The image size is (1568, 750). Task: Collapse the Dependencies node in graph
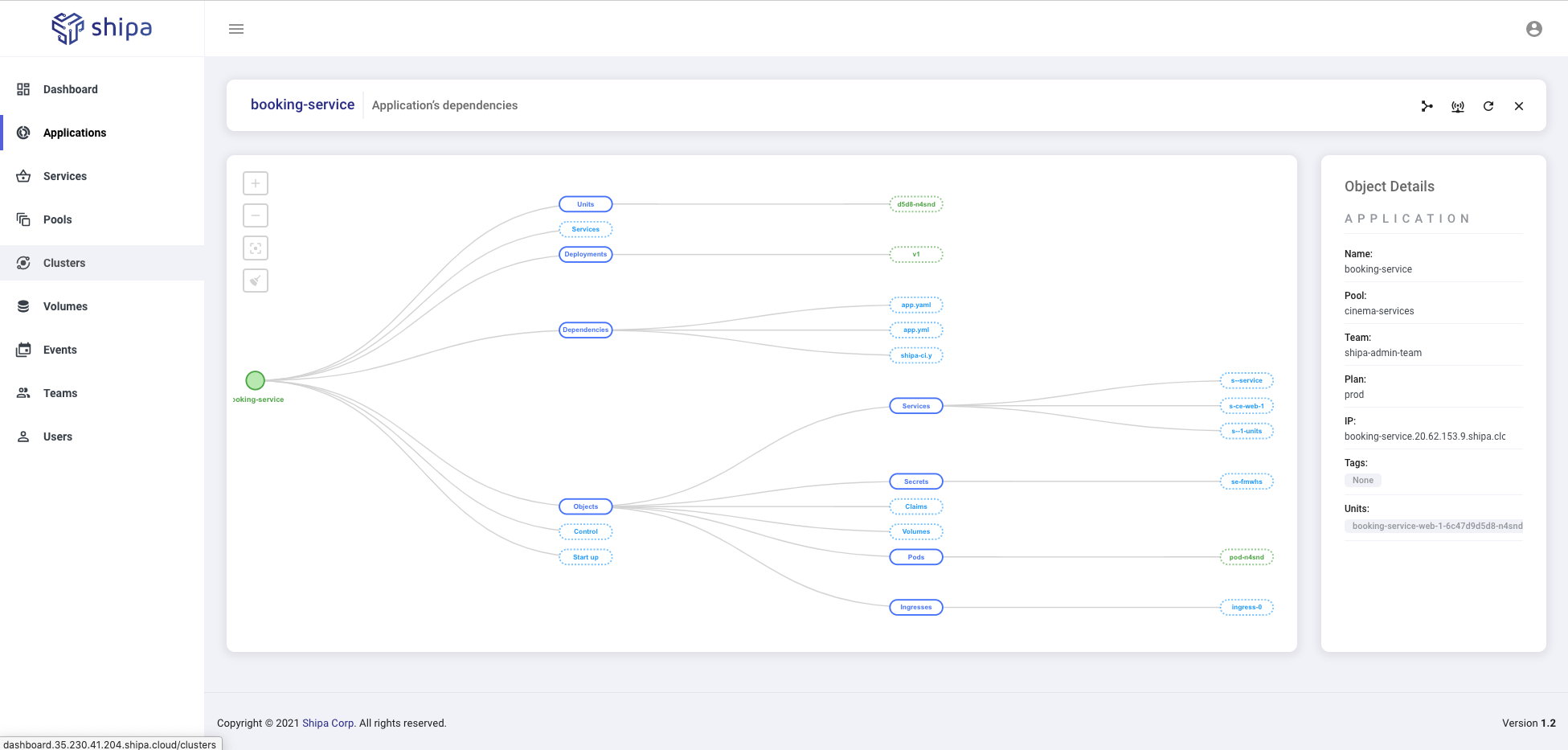coord(585,330)
